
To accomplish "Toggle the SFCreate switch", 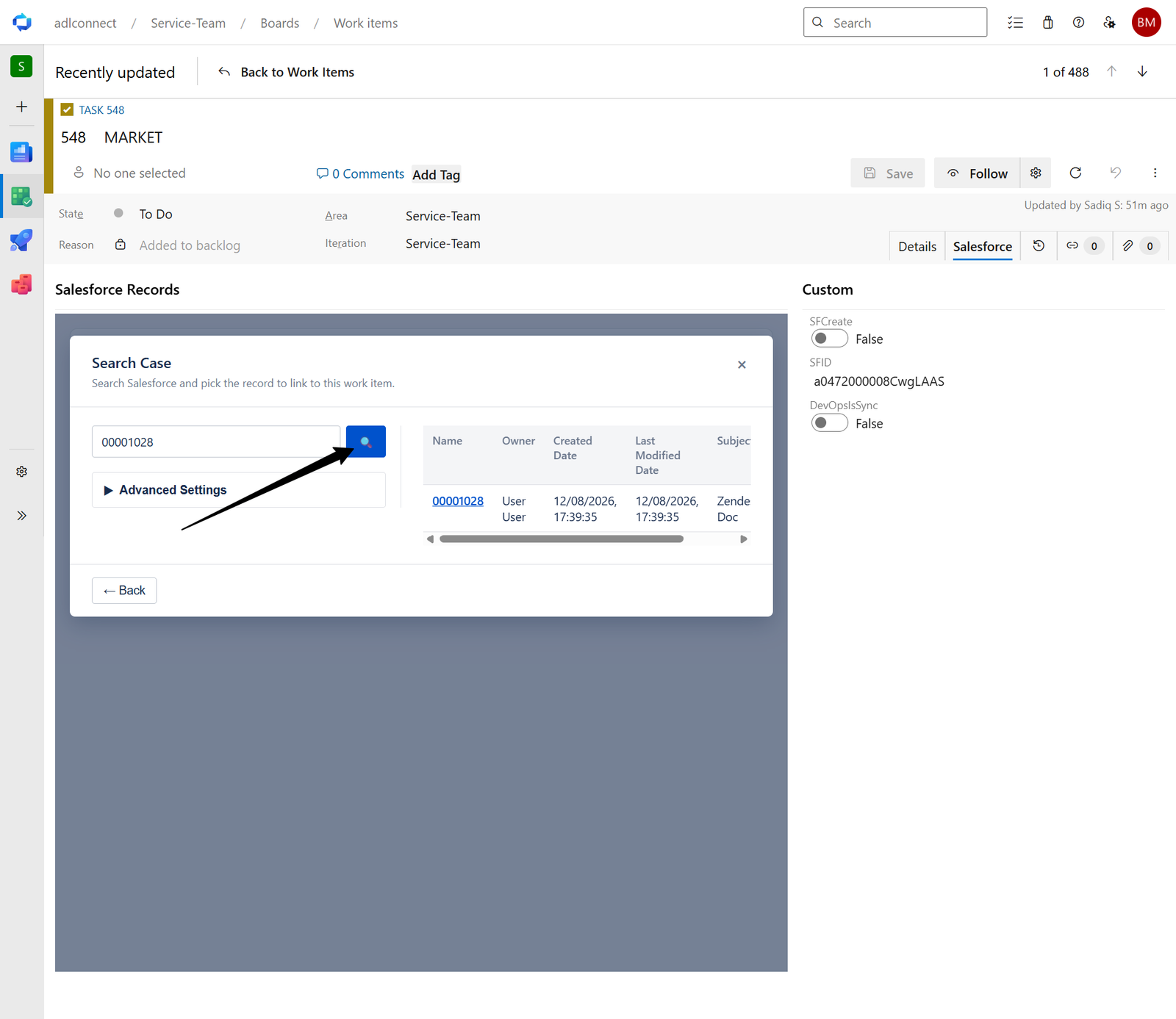I will [x=830, y=339].
